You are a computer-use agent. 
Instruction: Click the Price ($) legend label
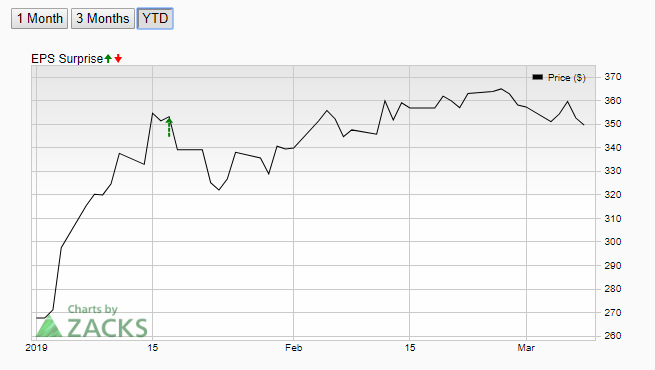(x=566, y=78)
